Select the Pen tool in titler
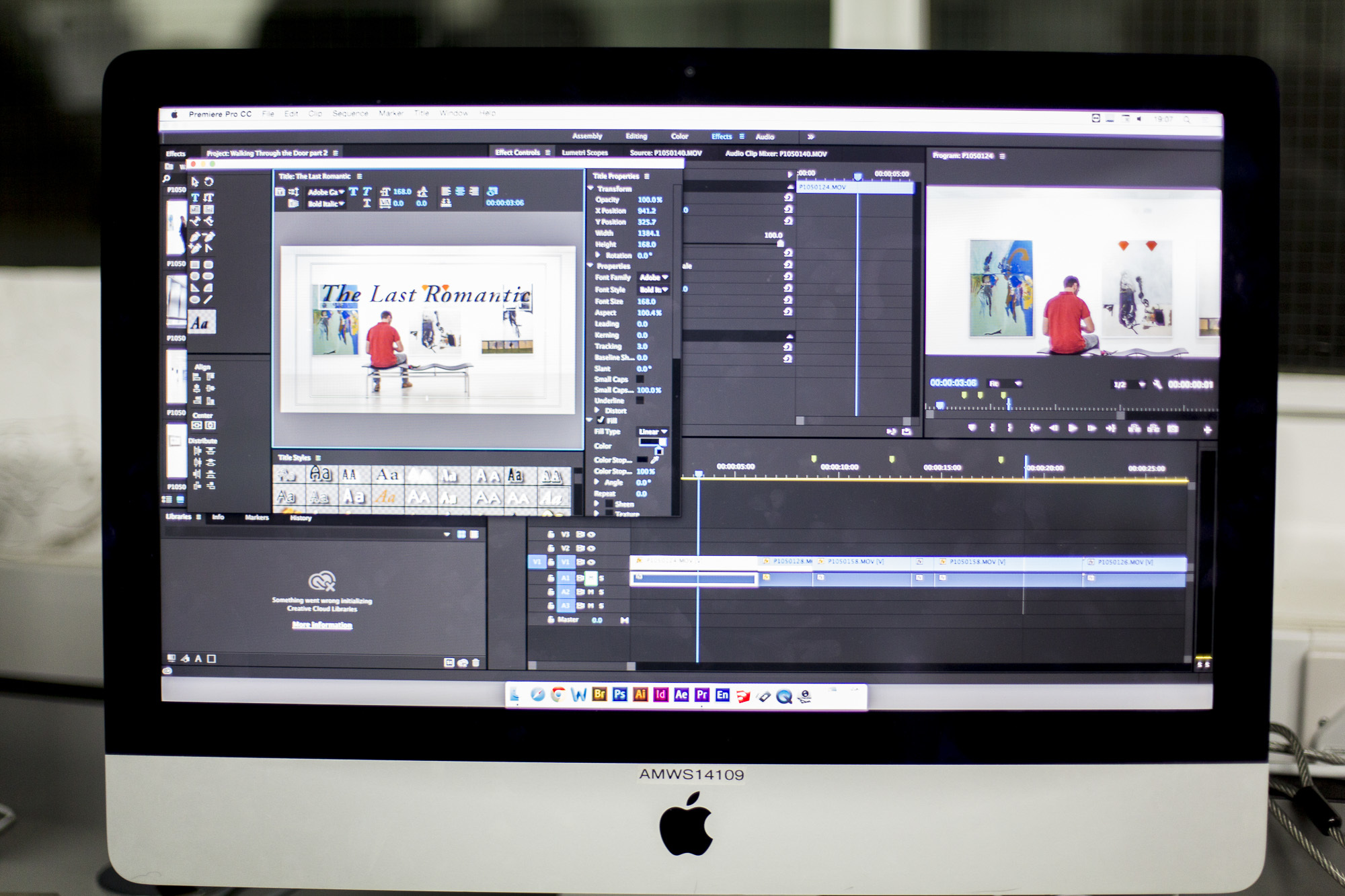 point(195,237)
